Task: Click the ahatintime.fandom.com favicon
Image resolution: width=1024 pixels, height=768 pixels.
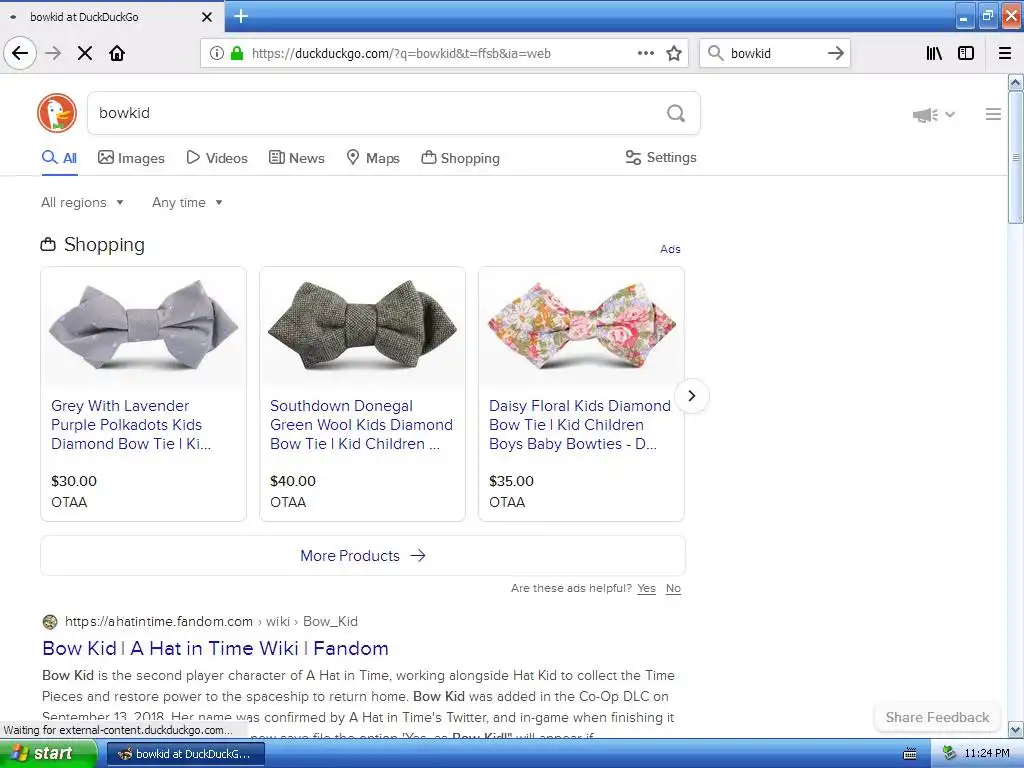Action: 50,622
